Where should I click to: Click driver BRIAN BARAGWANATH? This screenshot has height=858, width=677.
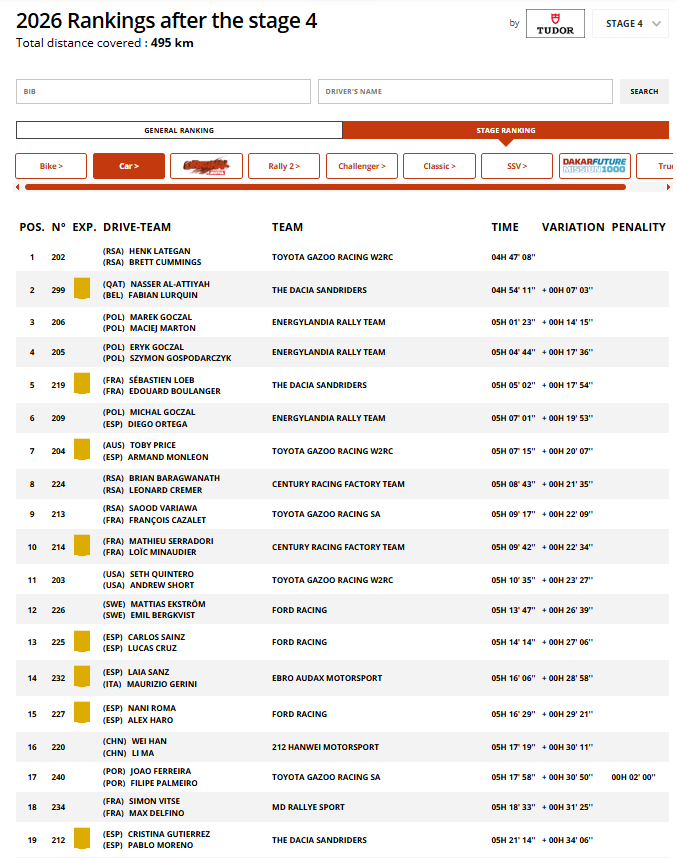coord(175,478)
